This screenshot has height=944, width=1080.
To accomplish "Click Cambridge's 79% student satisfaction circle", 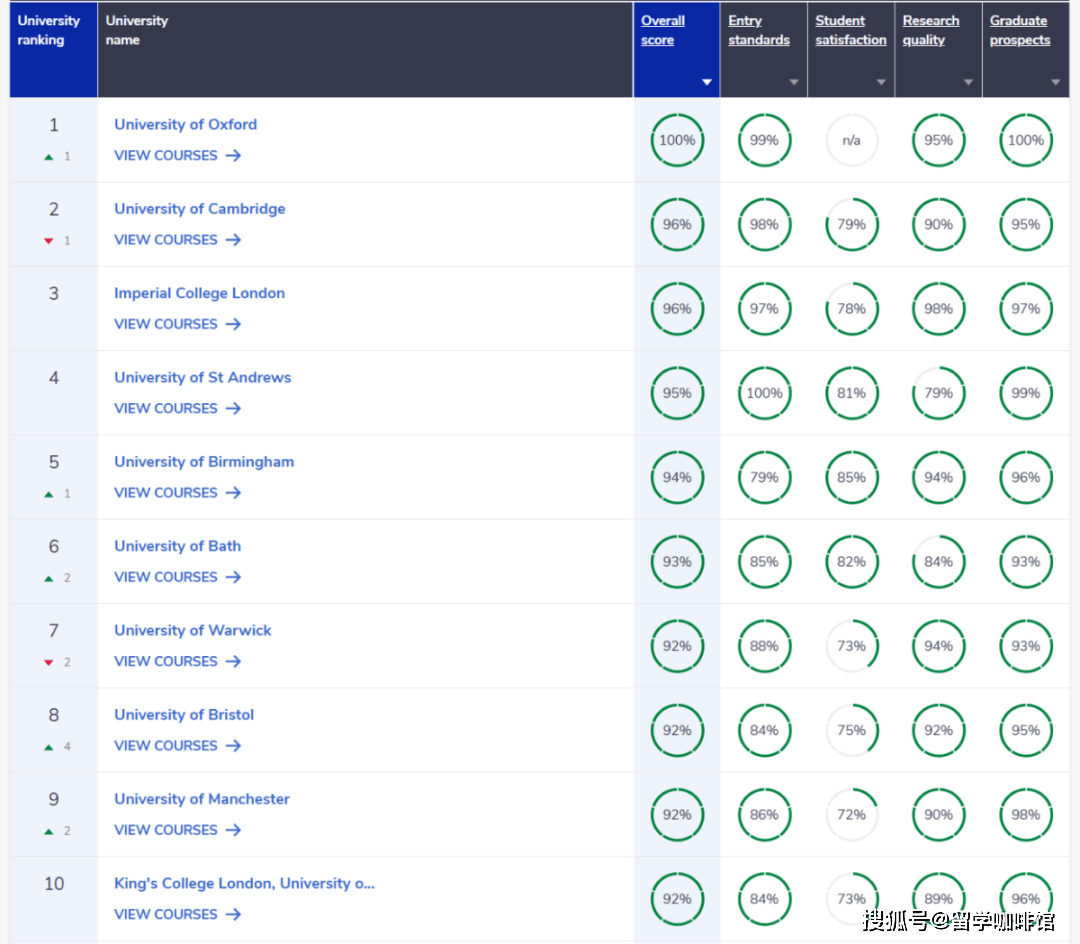I will pos(851,224).
